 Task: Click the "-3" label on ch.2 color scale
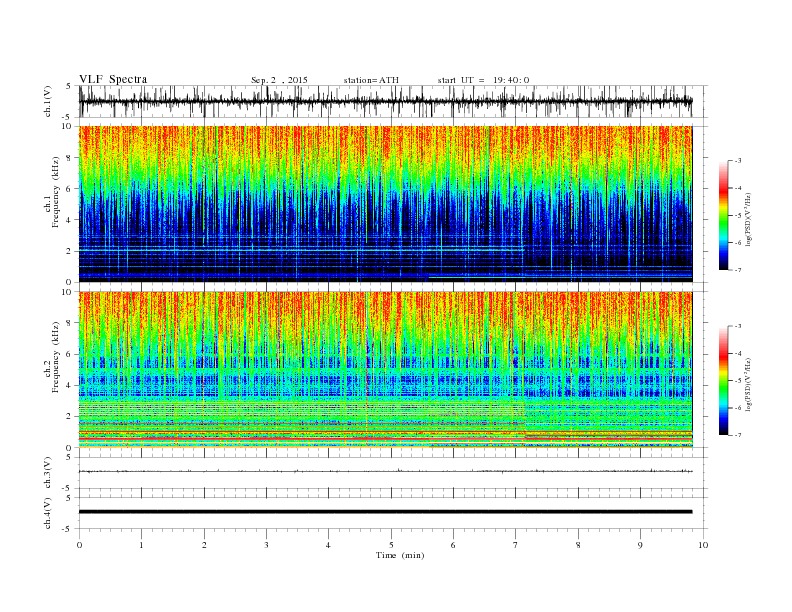[x=738, y=326]
